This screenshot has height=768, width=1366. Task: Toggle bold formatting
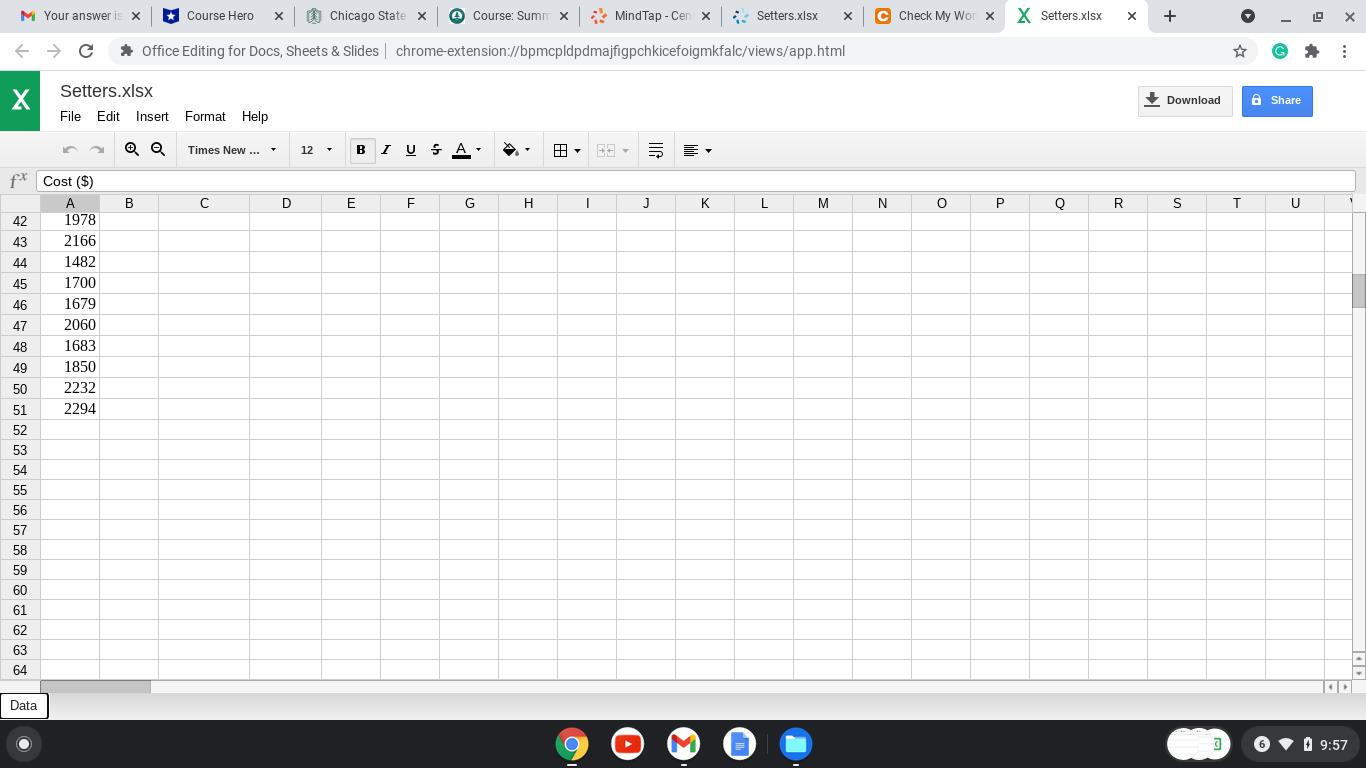(361, 150)
